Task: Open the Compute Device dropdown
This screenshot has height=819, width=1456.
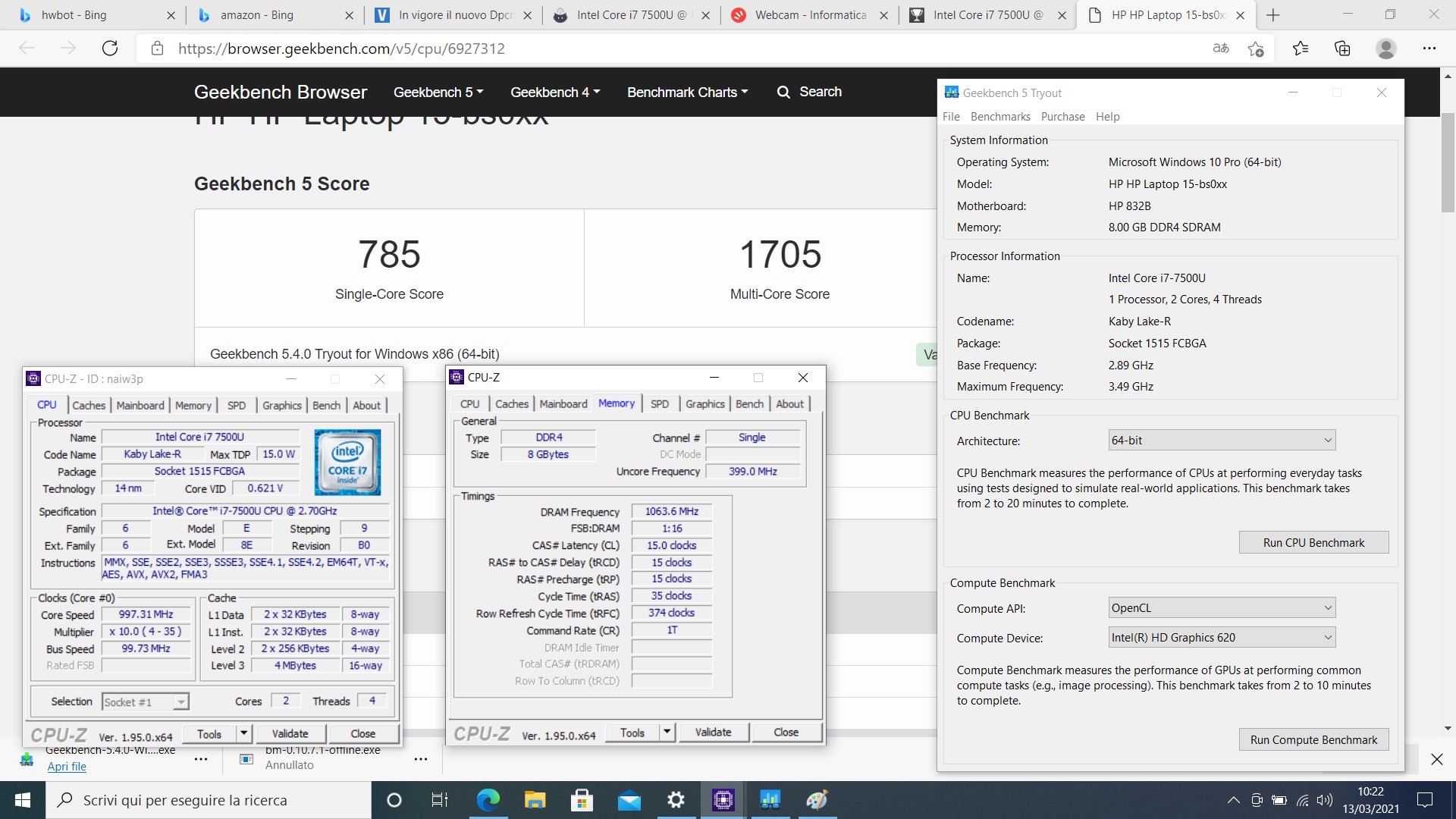Action: pos(1222,638)
